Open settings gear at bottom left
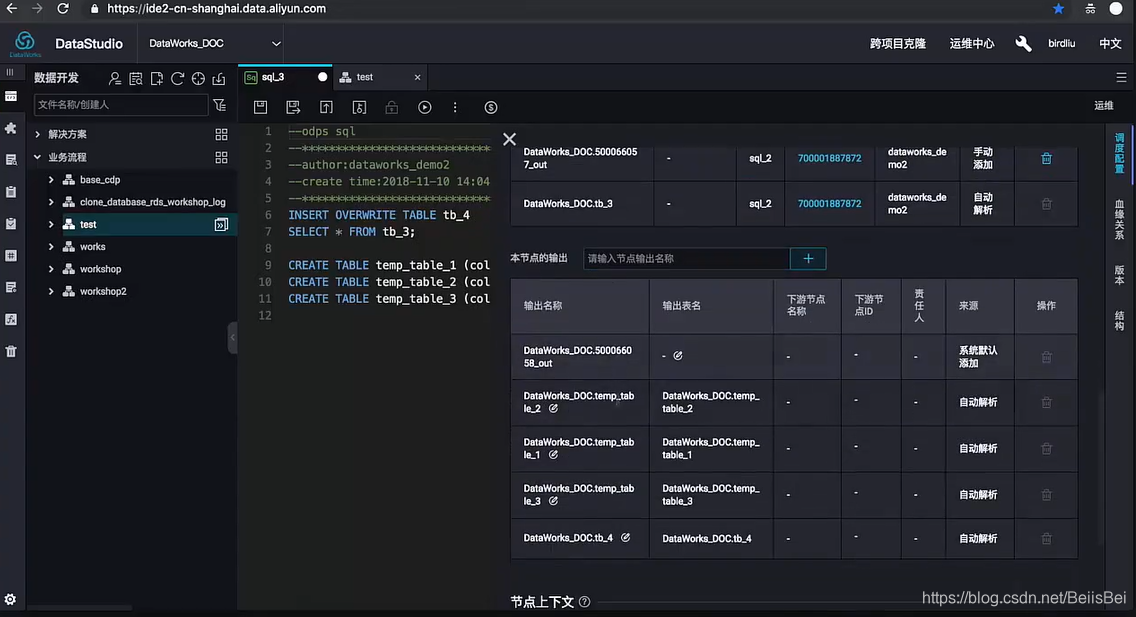This screenshot has width=1136, height=617. [x=10, y=600]
